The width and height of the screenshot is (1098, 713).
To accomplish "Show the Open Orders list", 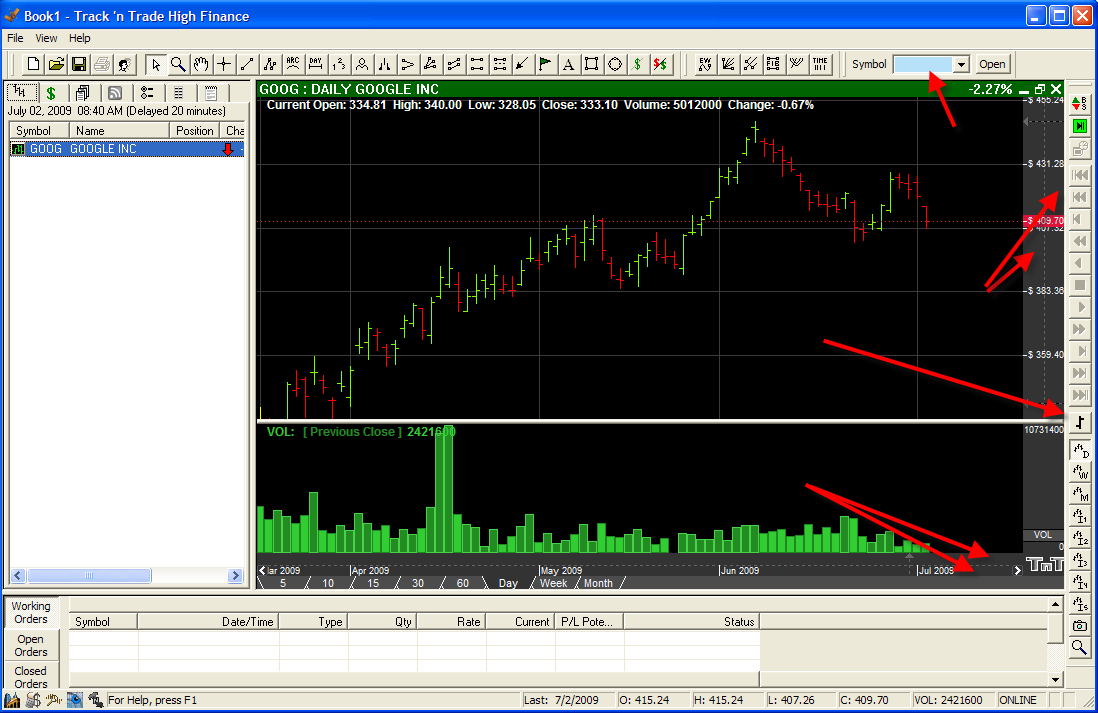I will coord(31,645).
